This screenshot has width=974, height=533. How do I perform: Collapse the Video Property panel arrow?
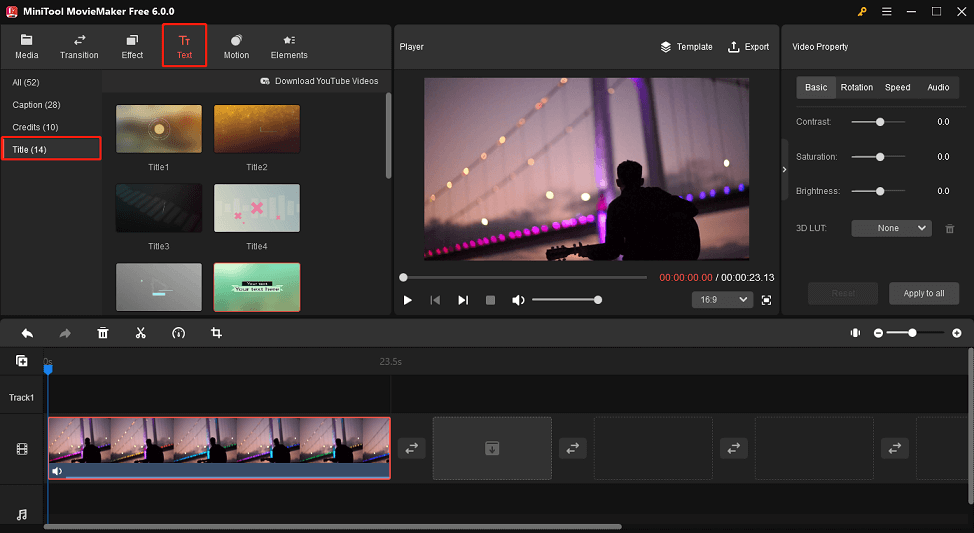[x=785, y=170]
